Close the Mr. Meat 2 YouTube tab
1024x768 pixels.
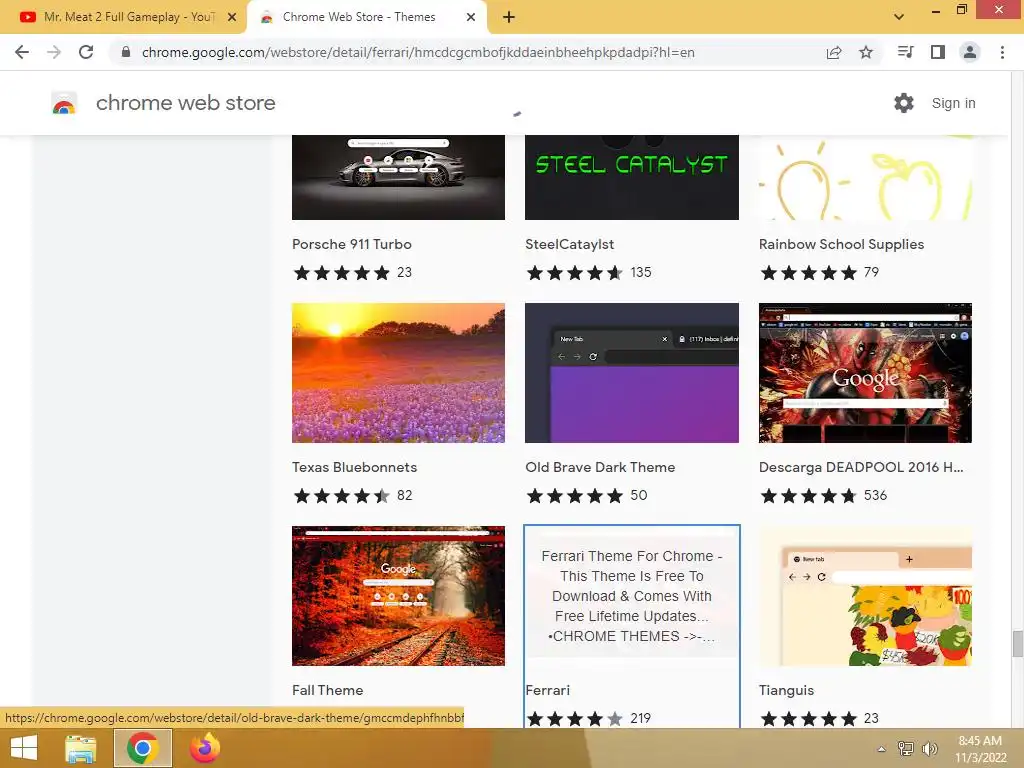(x=232, y=18)
